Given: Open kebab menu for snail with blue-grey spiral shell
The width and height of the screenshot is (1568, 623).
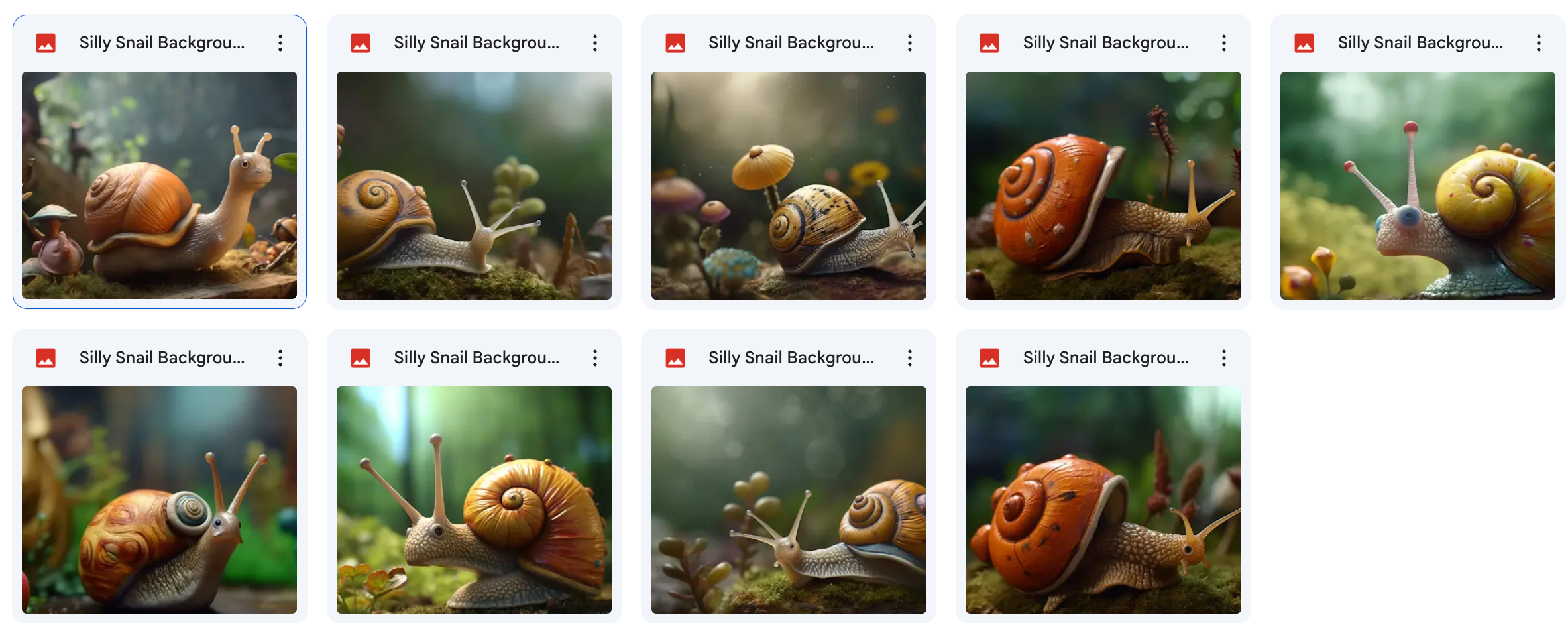Looking at the screenshot, I should tap(280, 358).
